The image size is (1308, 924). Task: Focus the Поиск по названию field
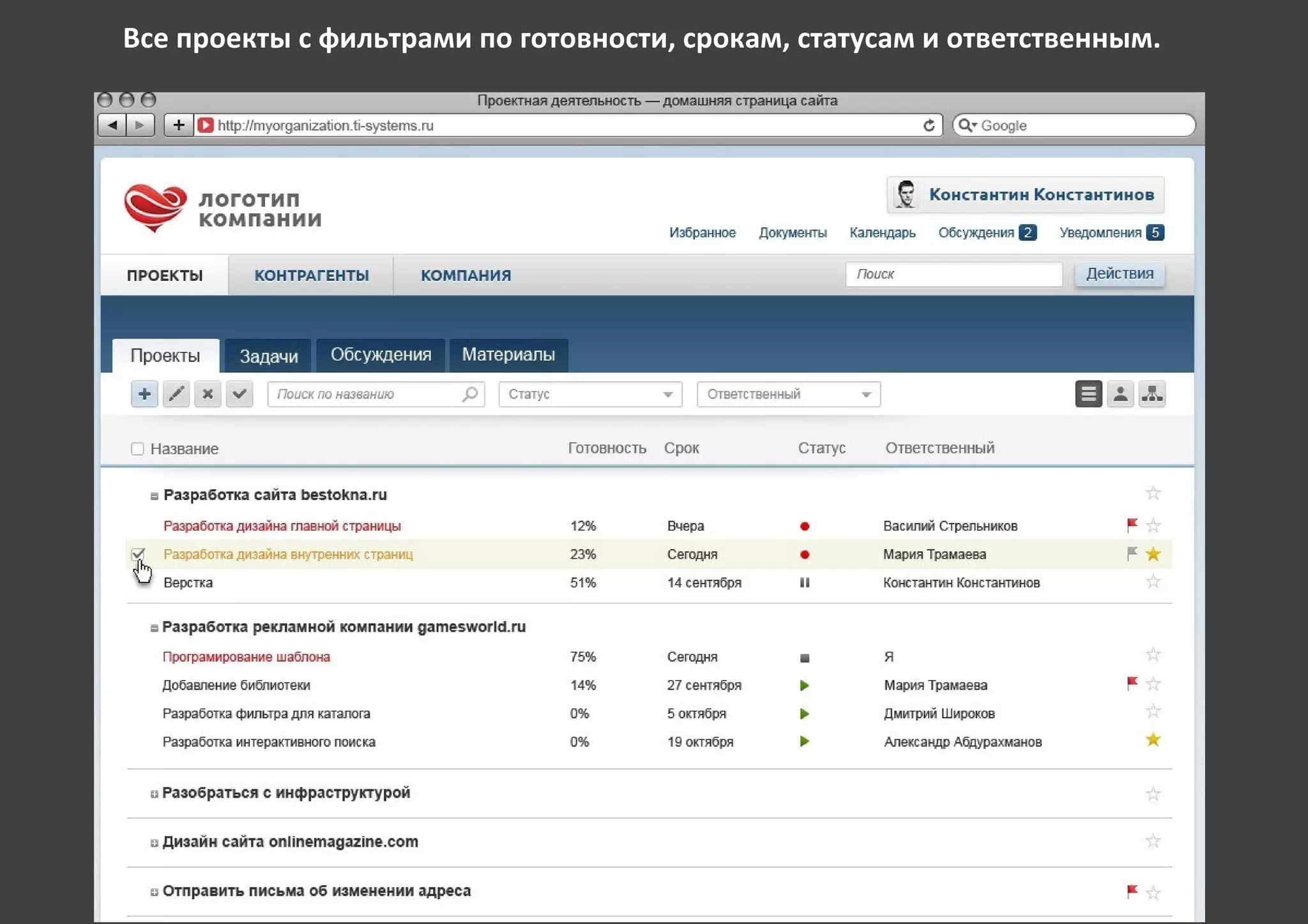(x=376, y=394)
